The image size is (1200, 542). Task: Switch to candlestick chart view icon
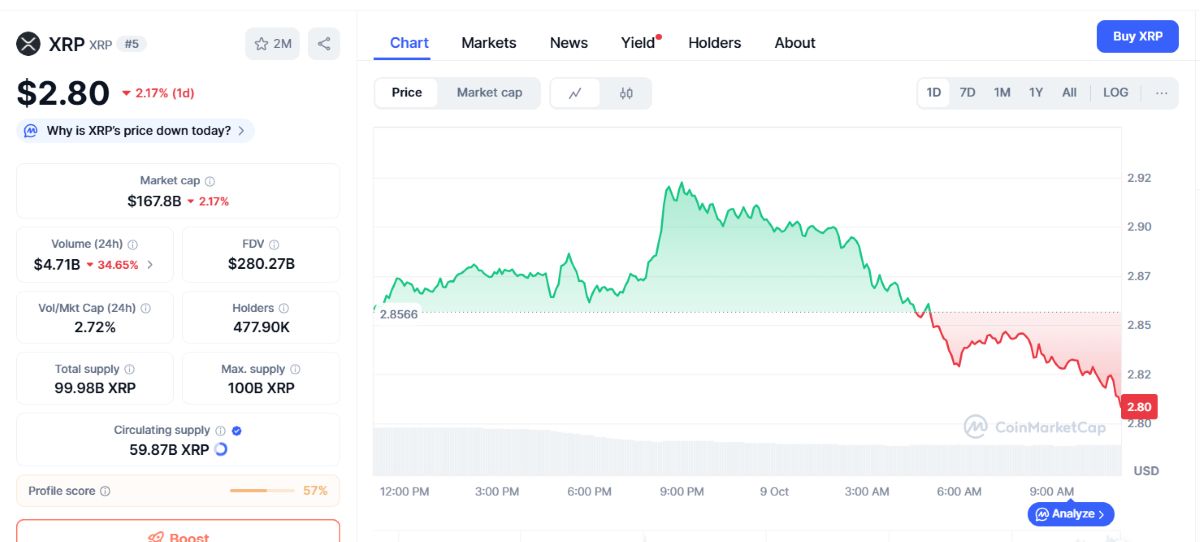coord(626,93)
